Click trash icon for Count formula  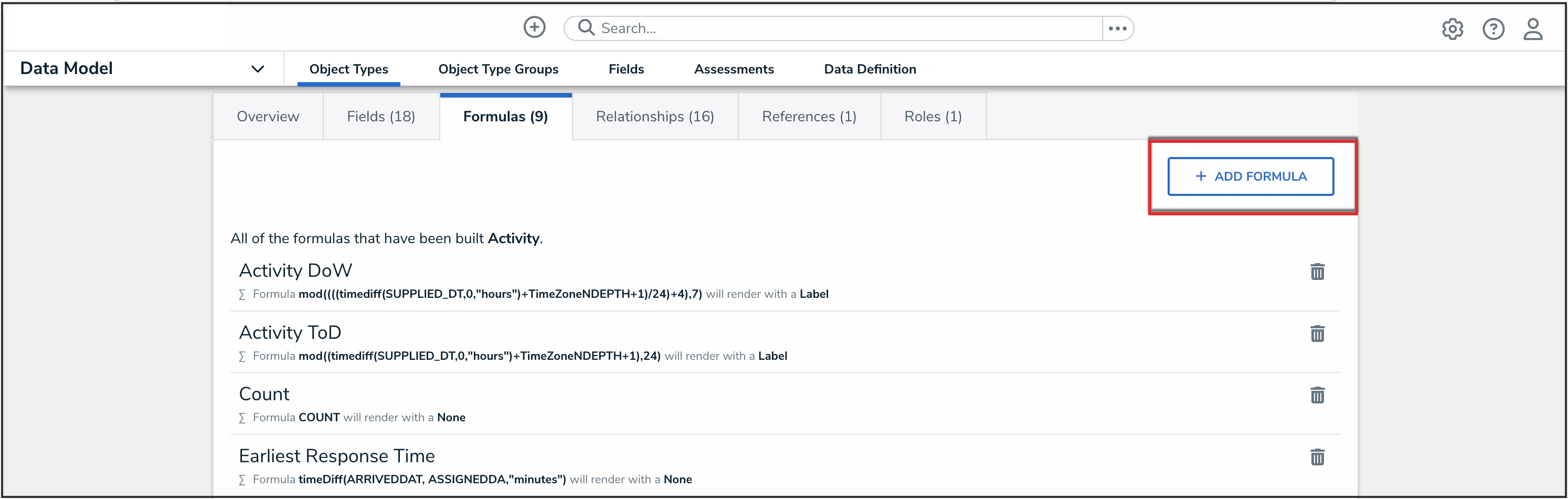1317,396
